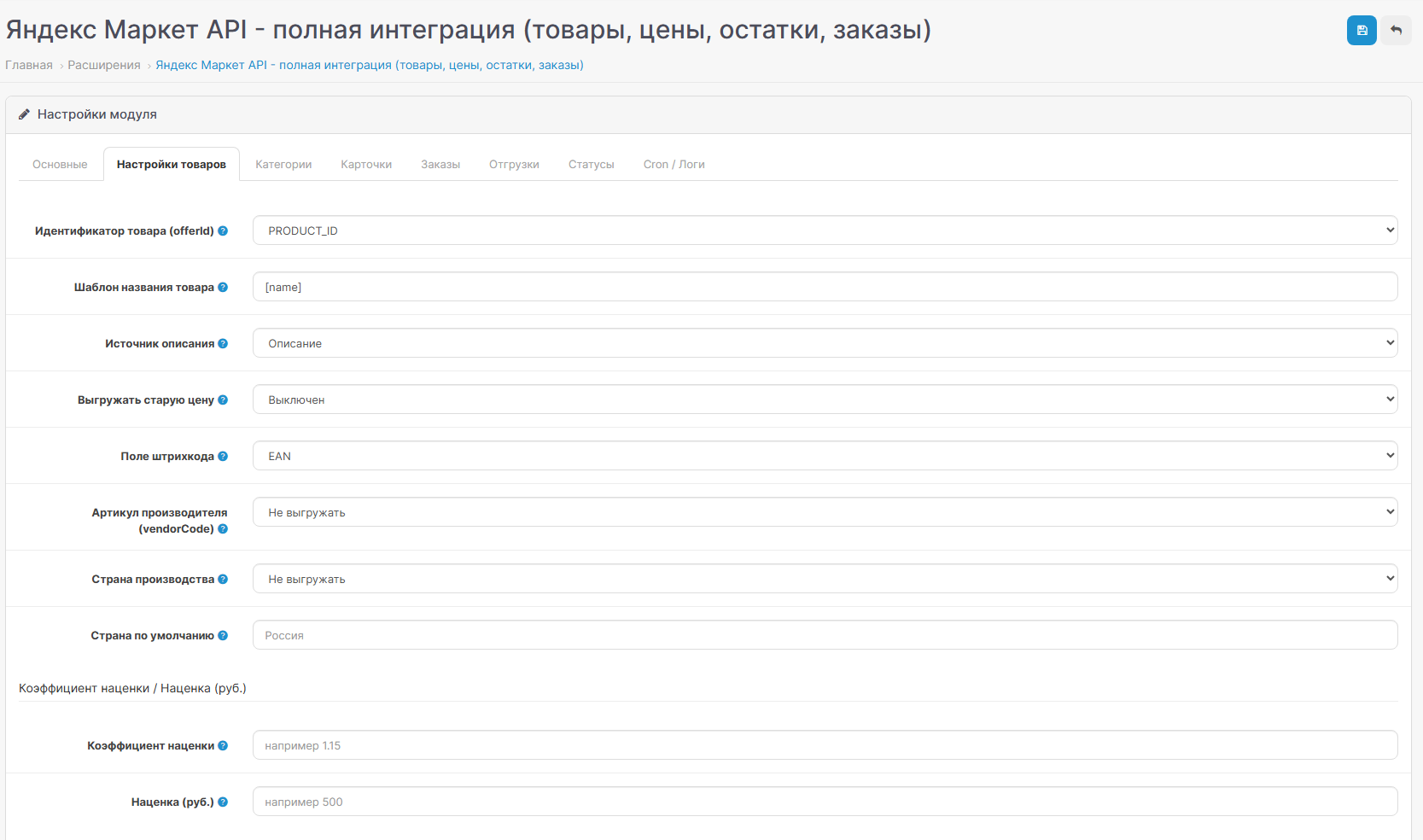Viewport: 1423px width, 840px height.
Task: Open help icon beside Коэффициент наценки
Action: (x=223, y=745)
